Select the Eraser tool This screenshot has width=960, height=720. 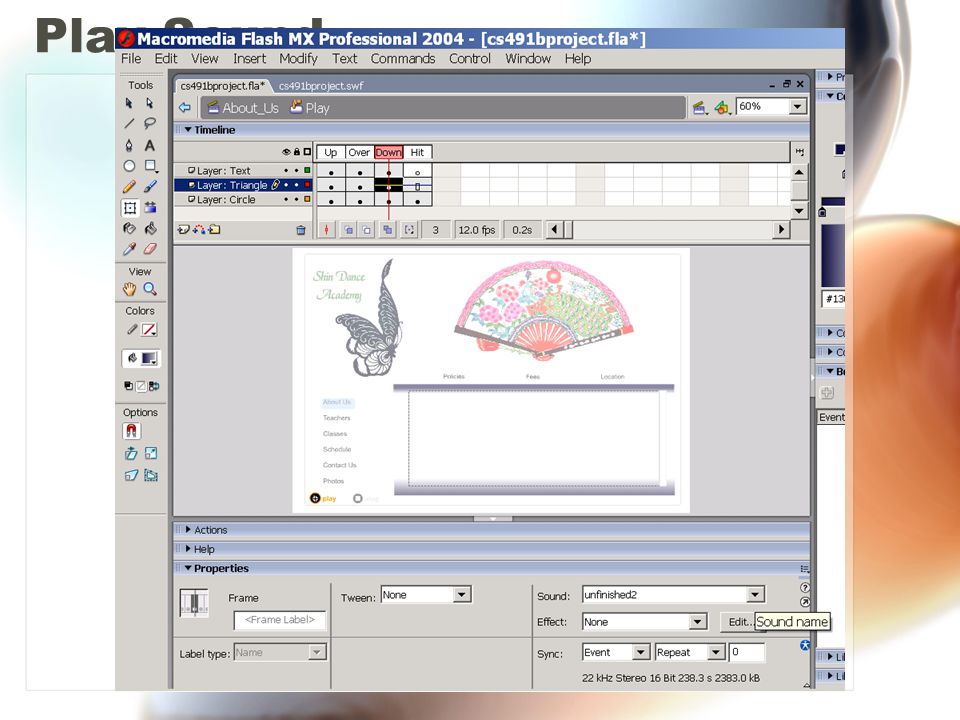click(150, 249)
